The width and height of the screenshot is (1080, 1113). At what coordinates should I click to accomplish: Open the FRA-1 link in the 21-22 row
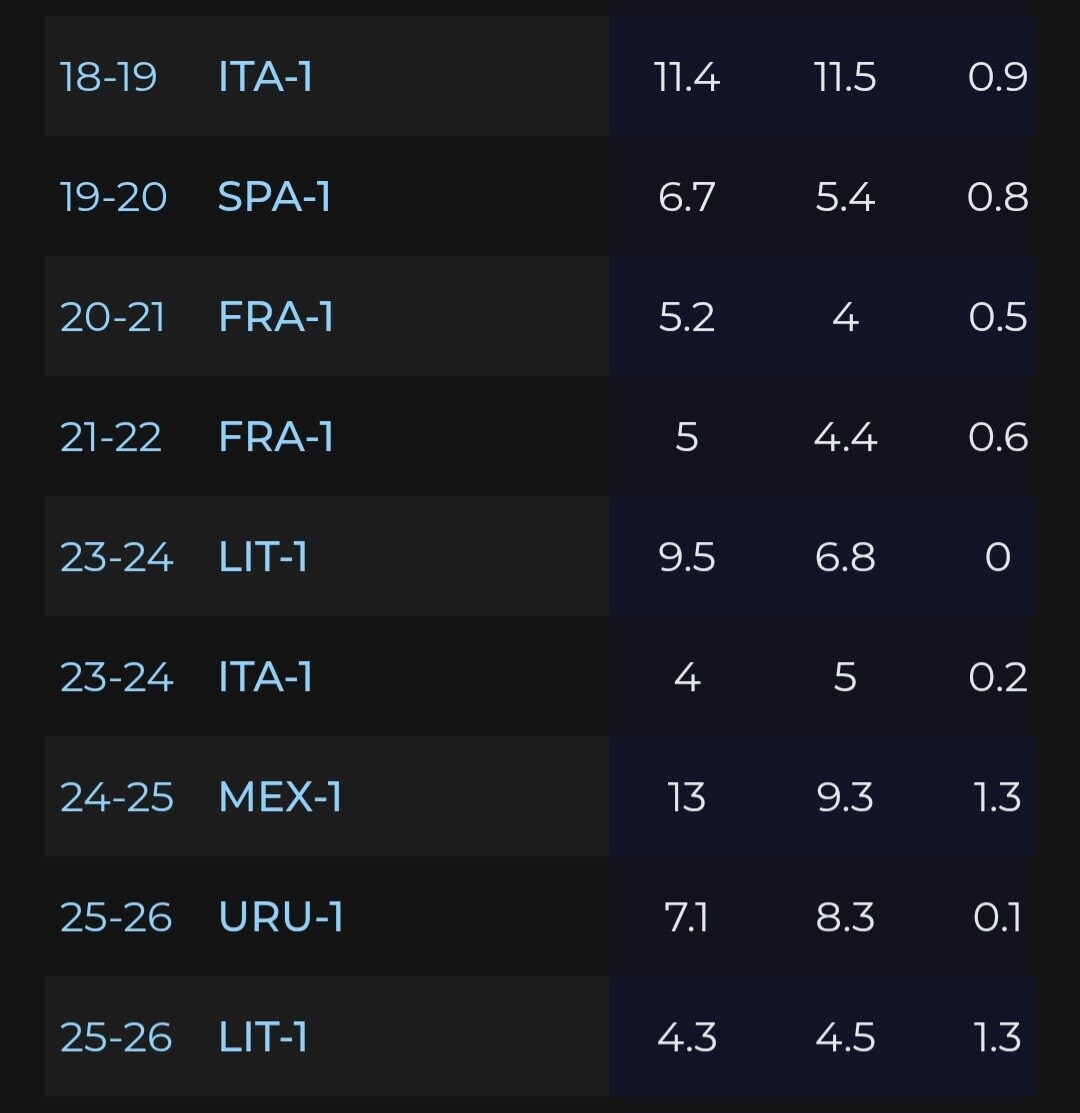[275, 437]
